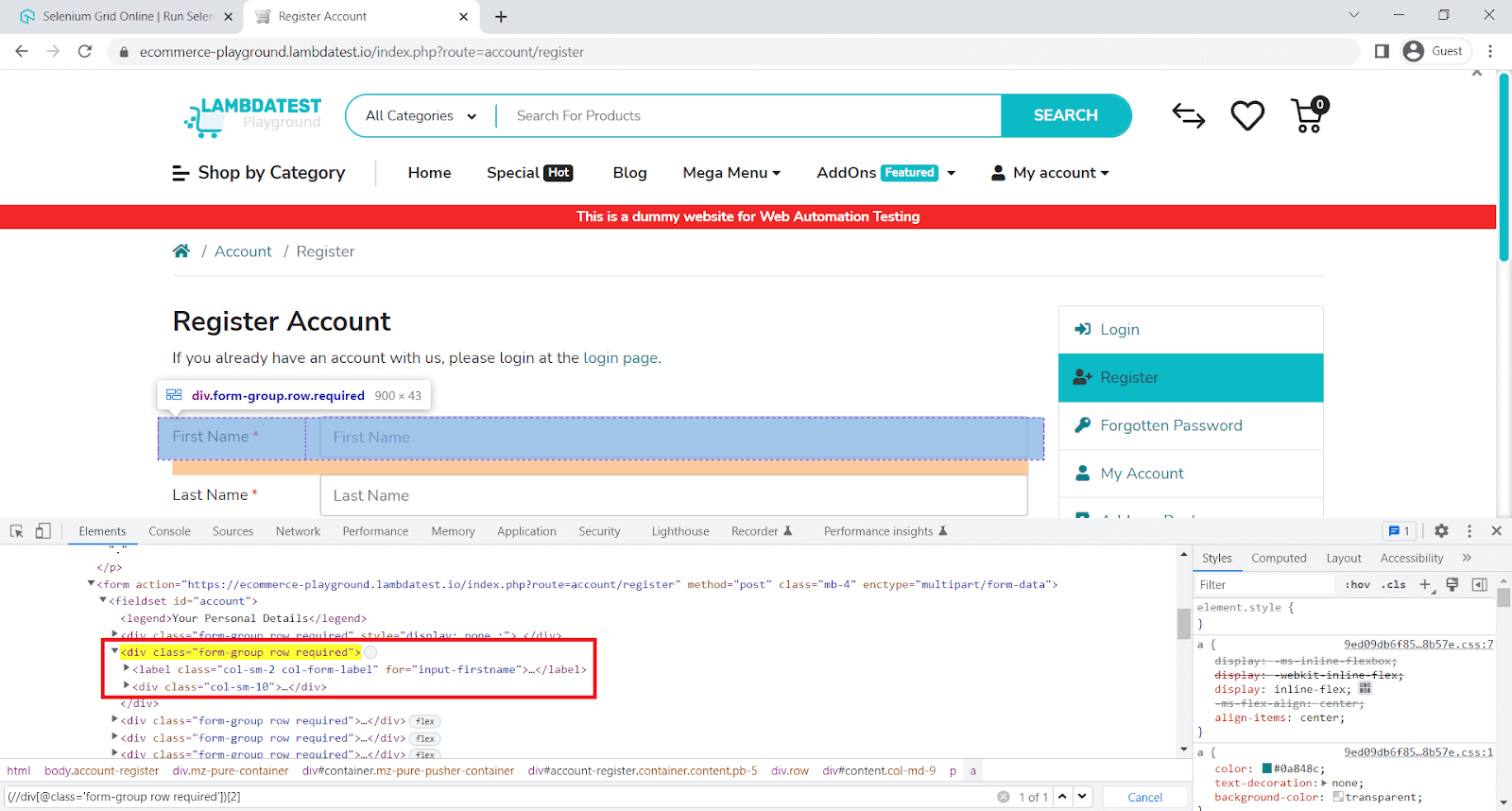The width and height of the screenshot is (1512, 811).
Task: Go to next search result arrow
Action: (x=1082, y=797)
